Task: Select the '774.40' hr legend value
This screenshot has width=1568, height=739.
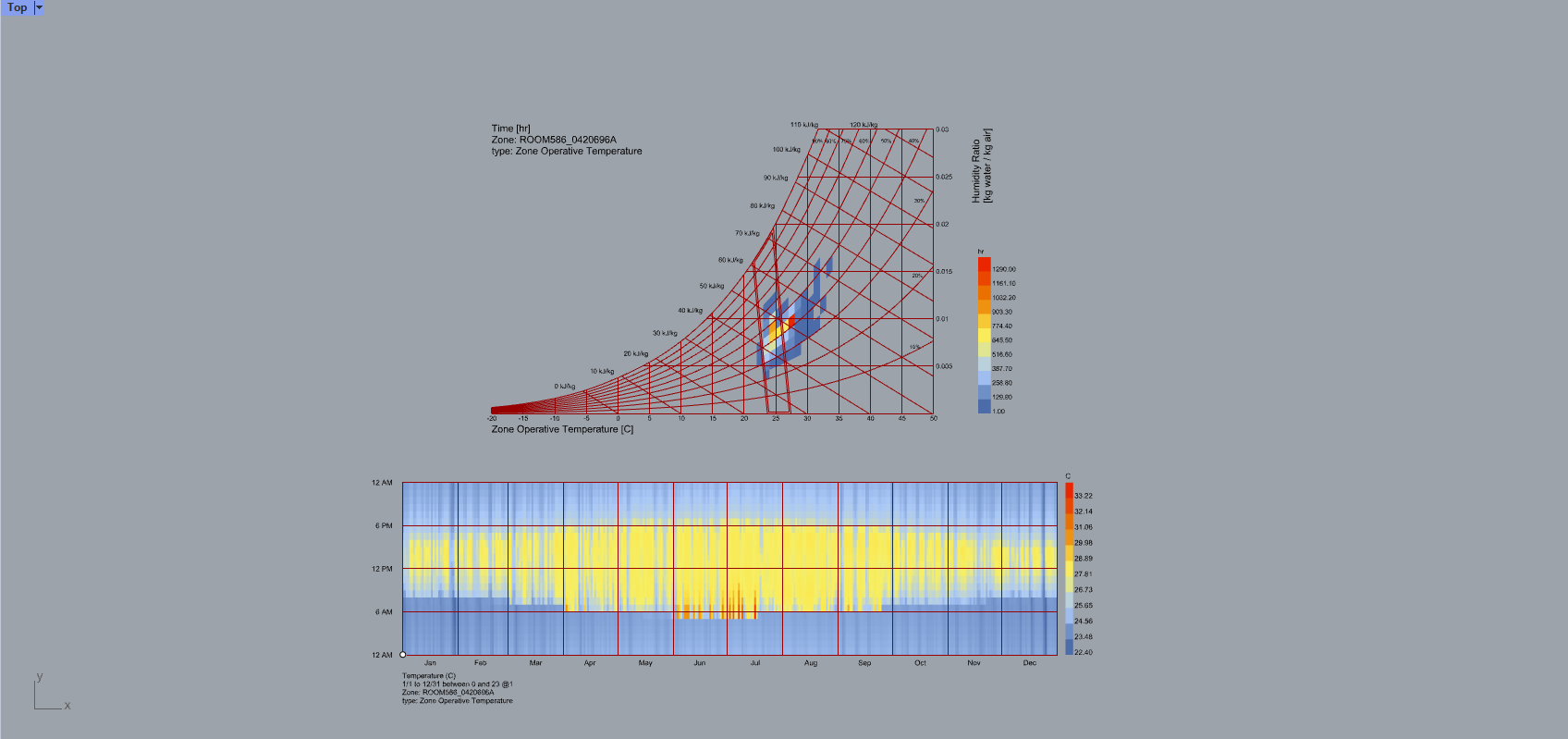Action: (x=1001, y=326)
